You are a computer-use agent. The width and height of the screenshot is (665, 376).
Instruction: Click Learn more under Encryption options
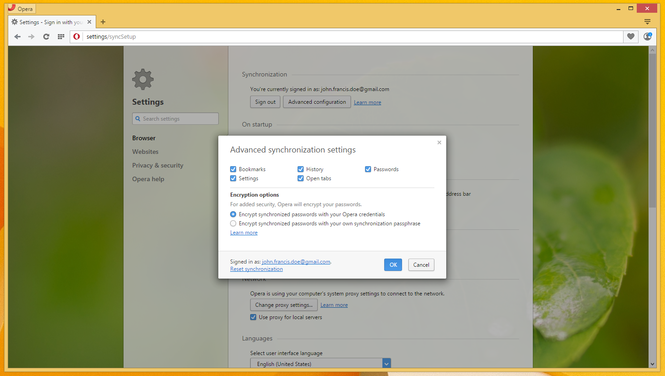coord(244,233)
